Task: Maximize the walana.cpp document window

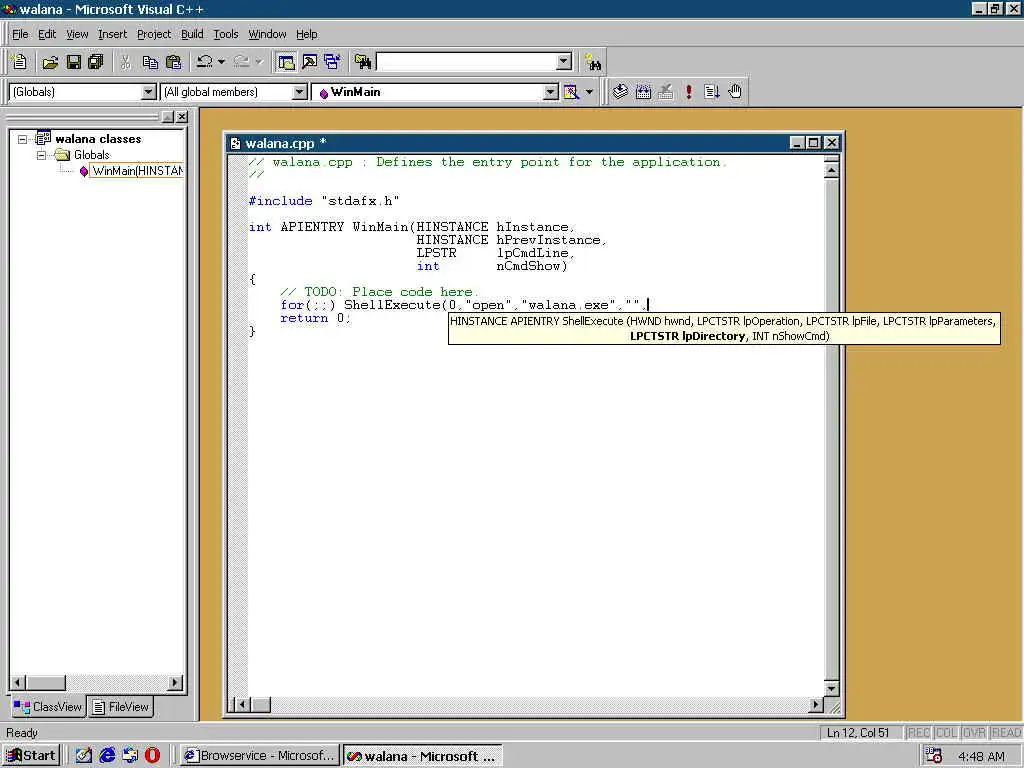Action: pyautogui.click(x=814, y=143)
